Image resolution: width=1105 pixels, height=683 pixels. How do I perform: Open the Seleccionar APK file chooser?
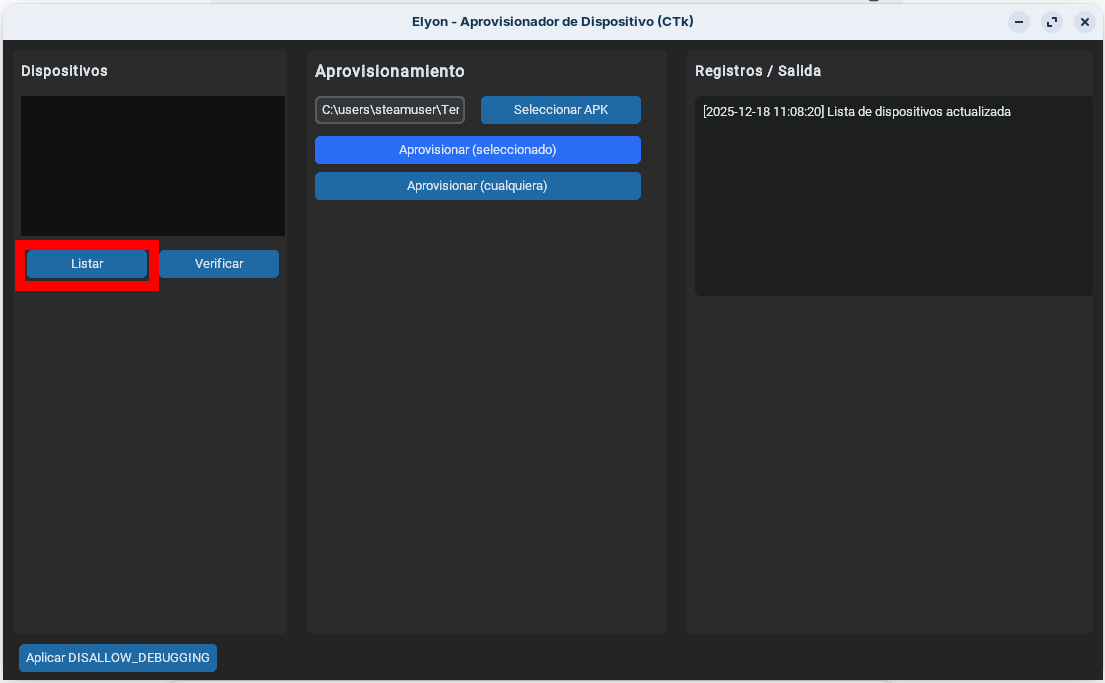point(560,110)
